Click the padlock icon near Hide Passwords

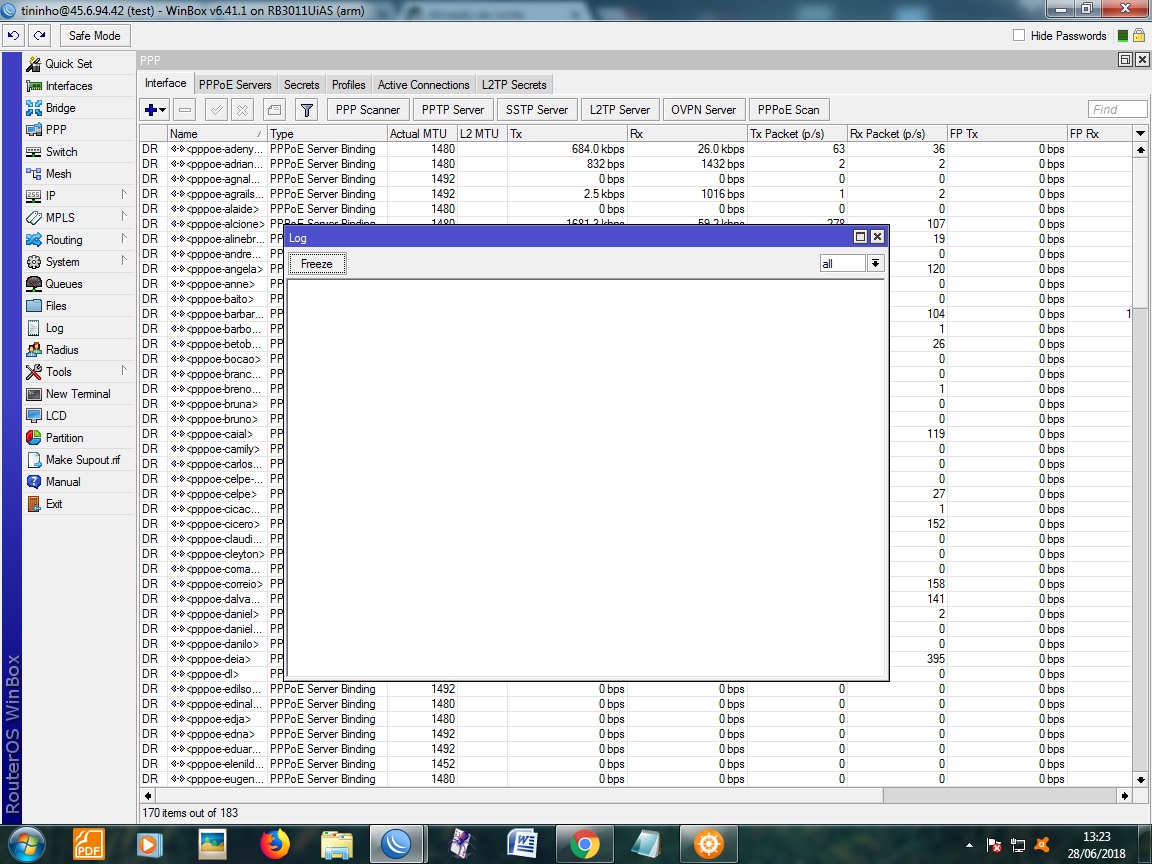[x=1138, y=35]
